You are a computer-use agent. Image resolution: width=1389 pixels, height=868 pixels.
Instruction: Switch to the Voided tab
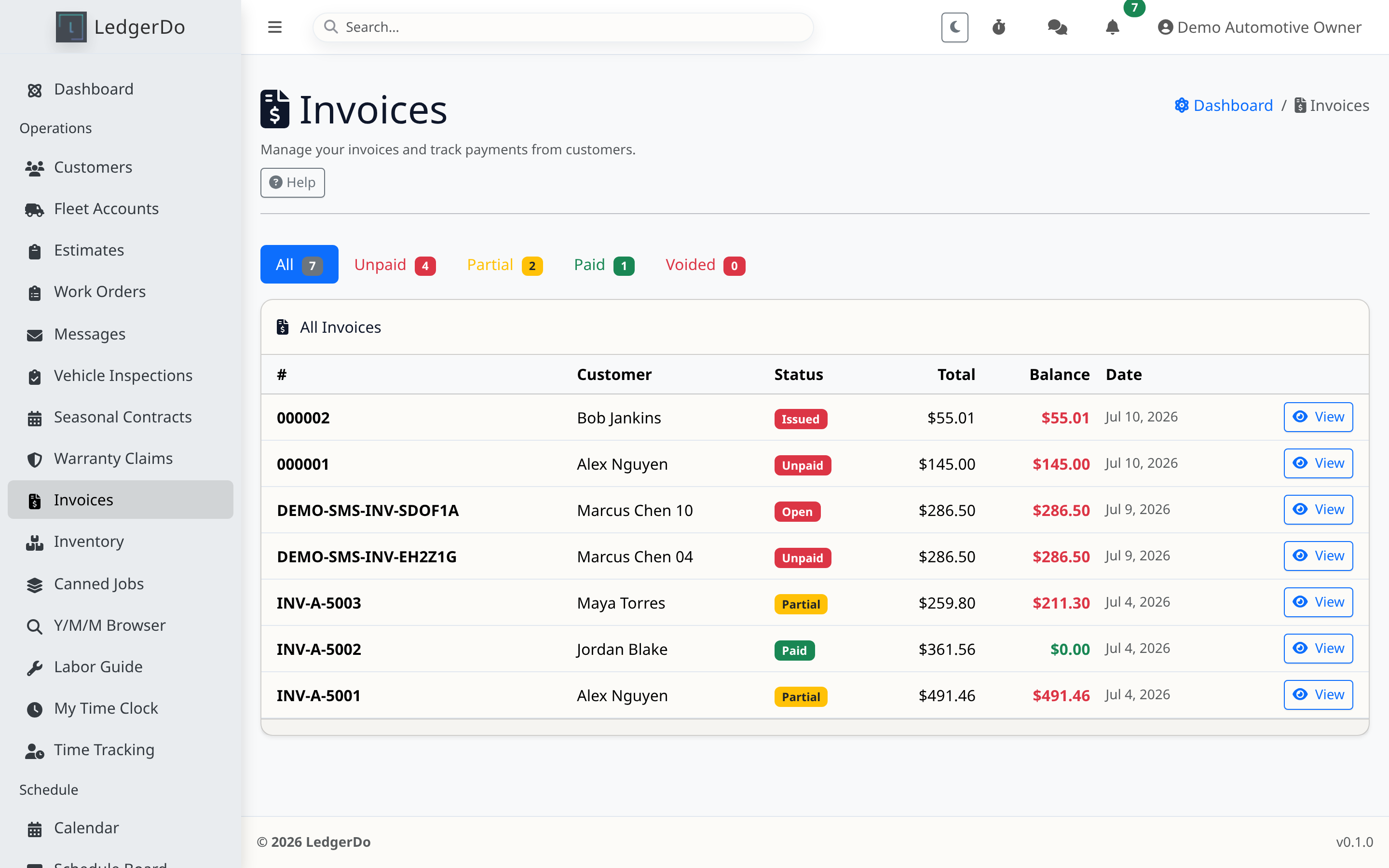click(706, 265)
